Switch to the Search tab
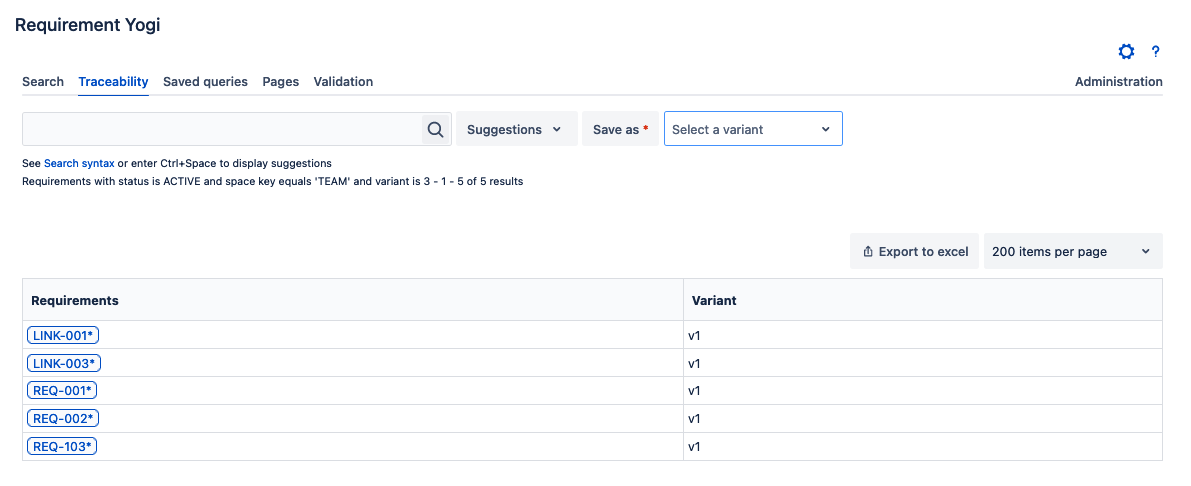 pyautogui.click(x=43, y=82)
